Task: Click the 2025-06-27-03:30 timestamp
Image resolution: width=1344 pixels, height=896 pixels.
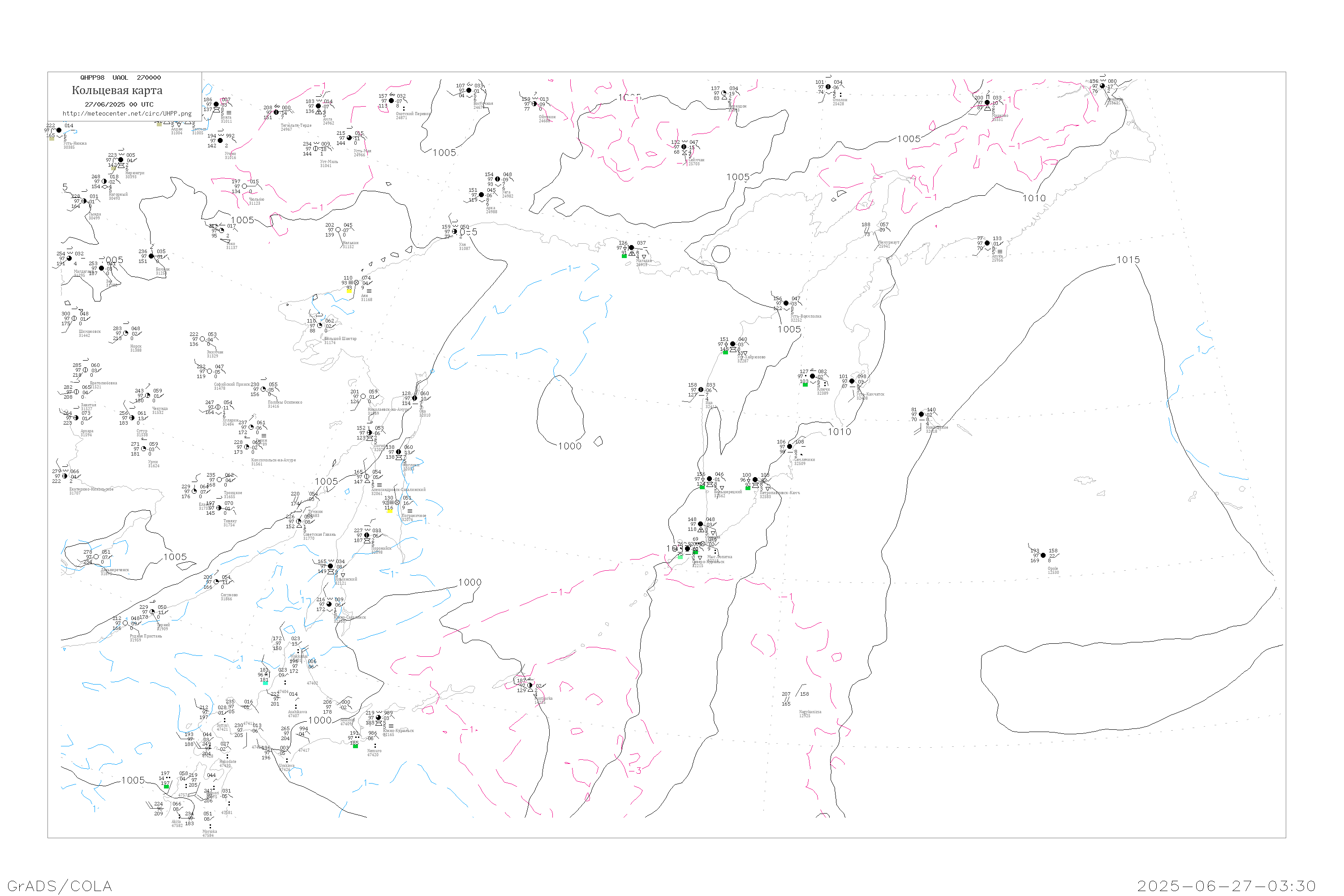Action: [x=1226, y=886]
